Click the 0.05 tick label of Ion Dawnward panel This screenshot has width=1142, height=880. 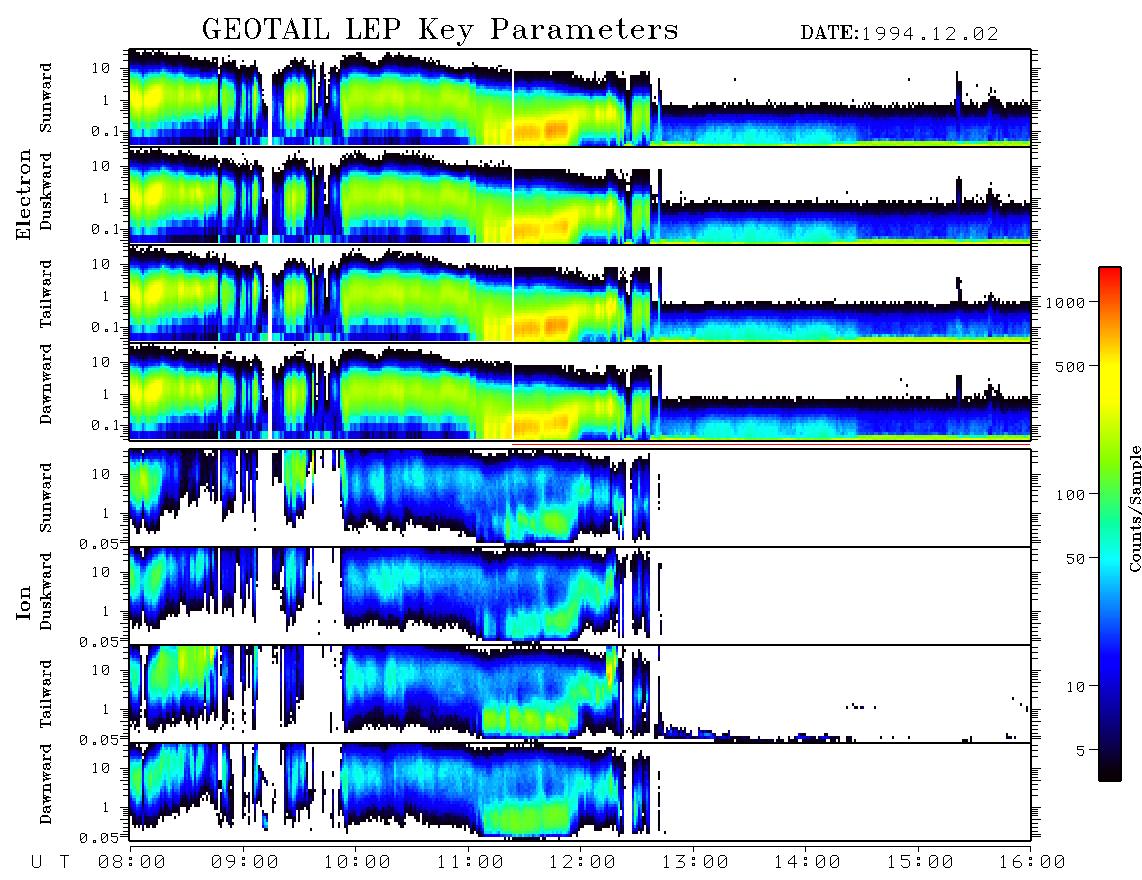pos(99,838)
